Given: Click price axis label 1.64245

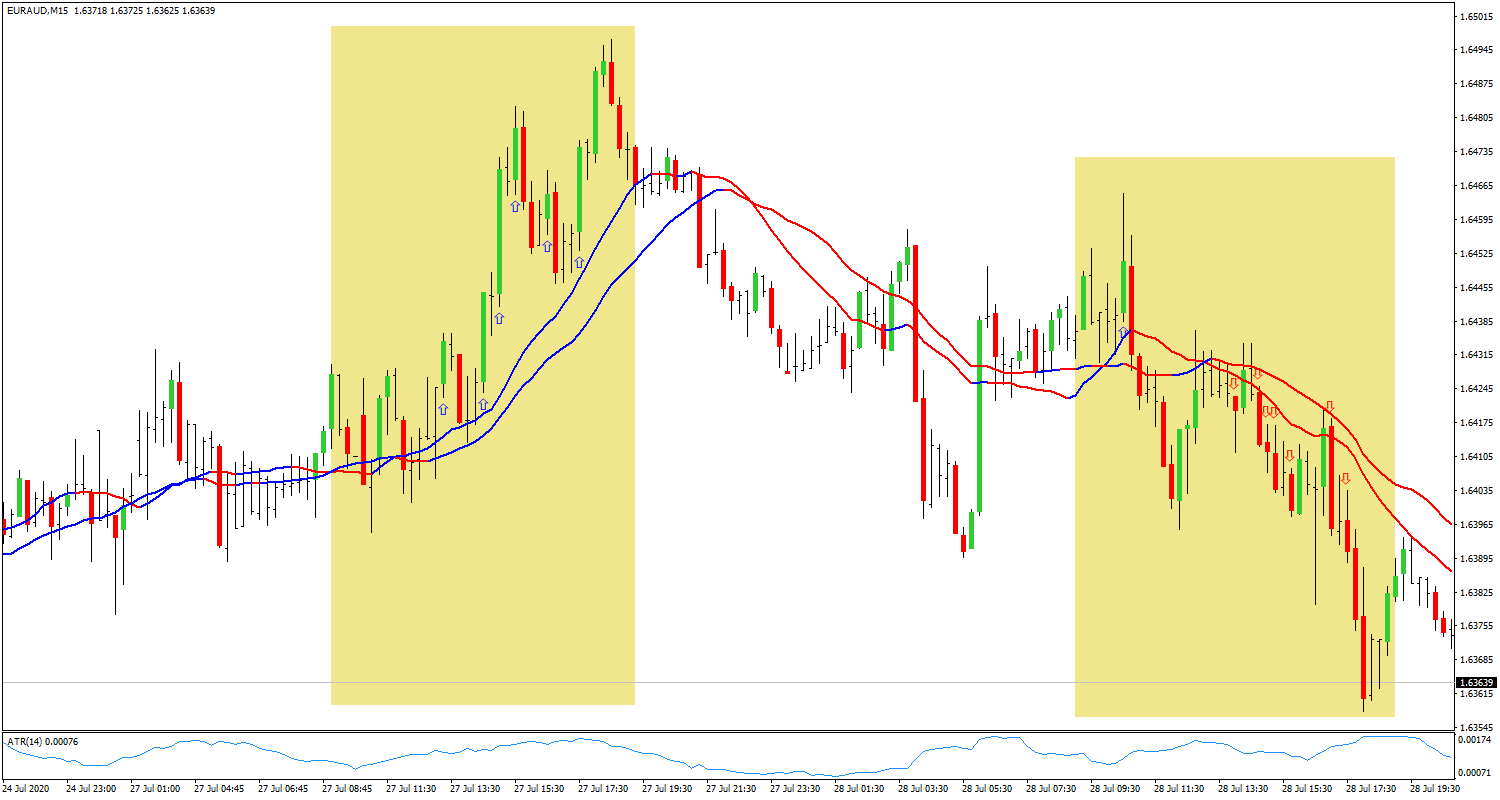Looking at the screenshot, I should [1475, 389].
